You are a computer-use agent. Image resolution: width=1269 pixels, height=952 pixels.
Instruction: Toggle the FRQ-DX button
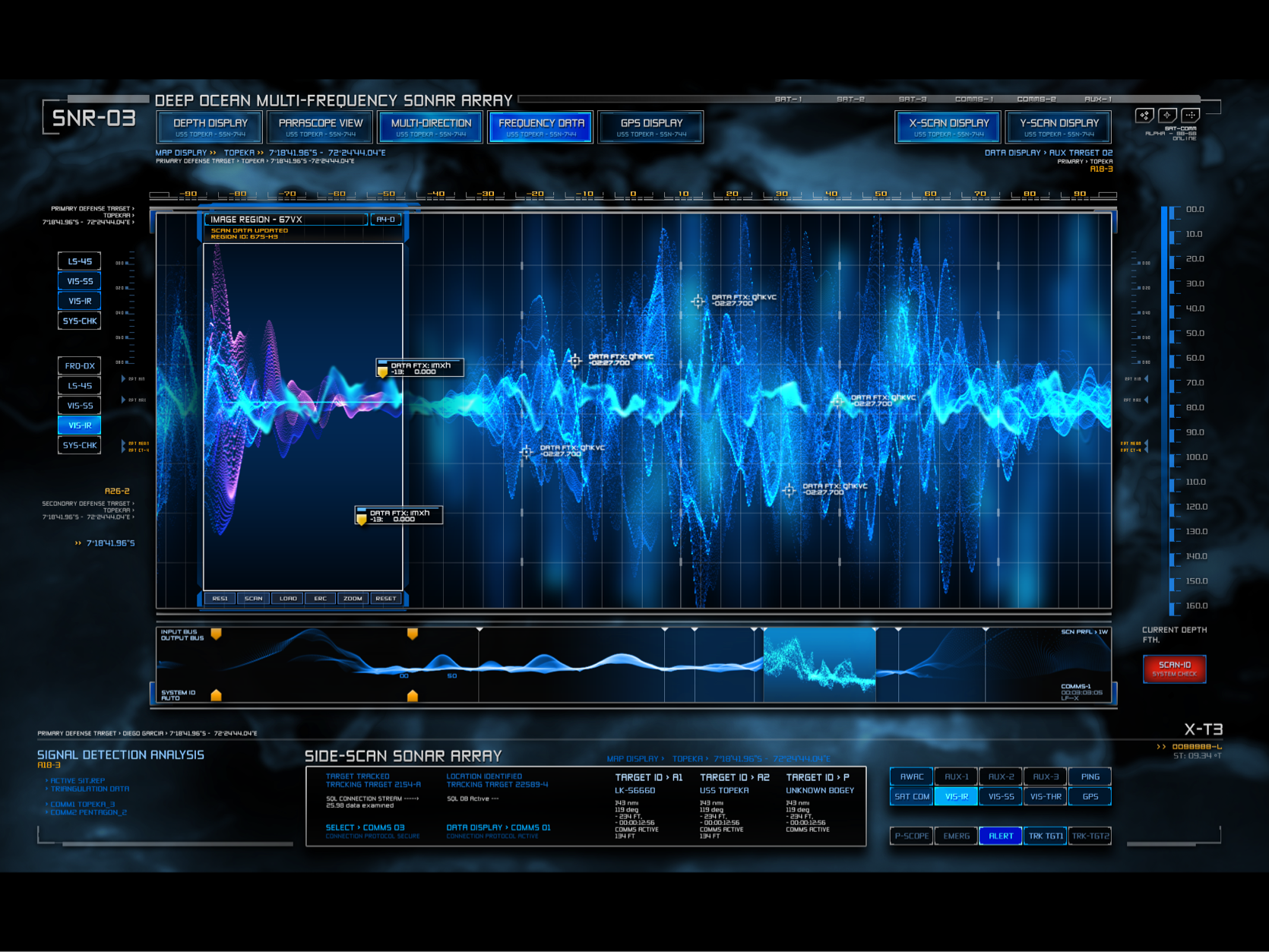pos(80,366)
